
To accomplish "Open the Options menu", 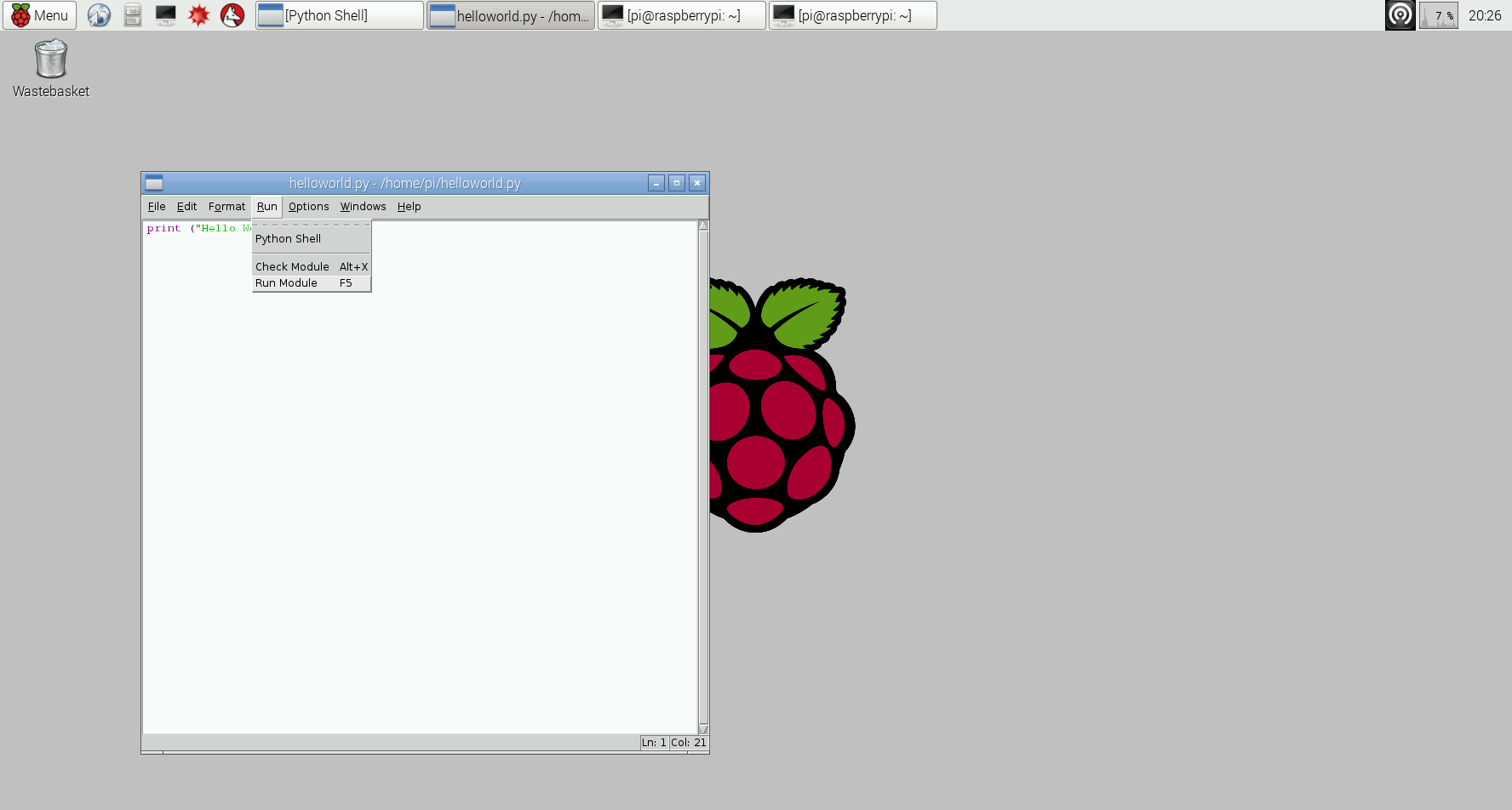I will pyautogui.click(x=308, y=207).
